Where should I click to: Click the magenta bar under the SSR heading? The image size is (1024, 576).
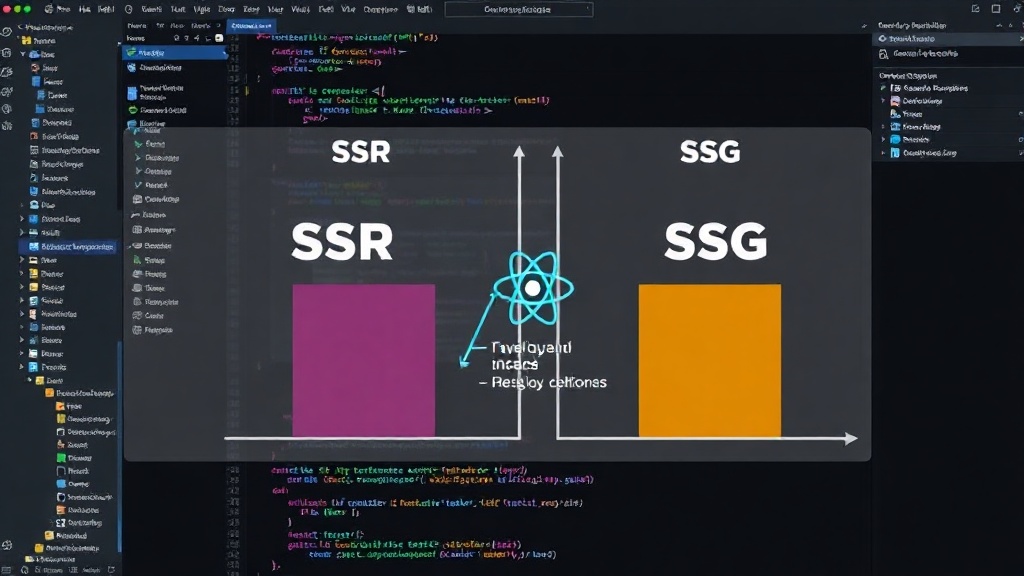point(364,360)
